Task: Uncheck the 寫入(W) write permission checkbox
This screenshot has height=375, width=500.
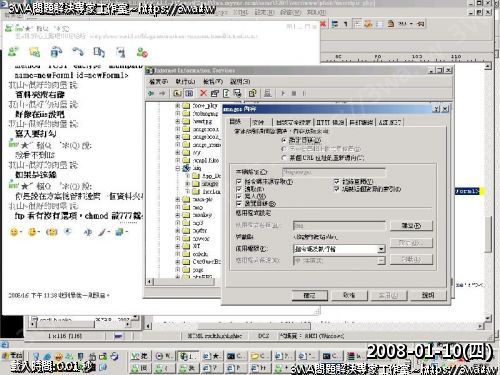Action: tap(239, 196)
